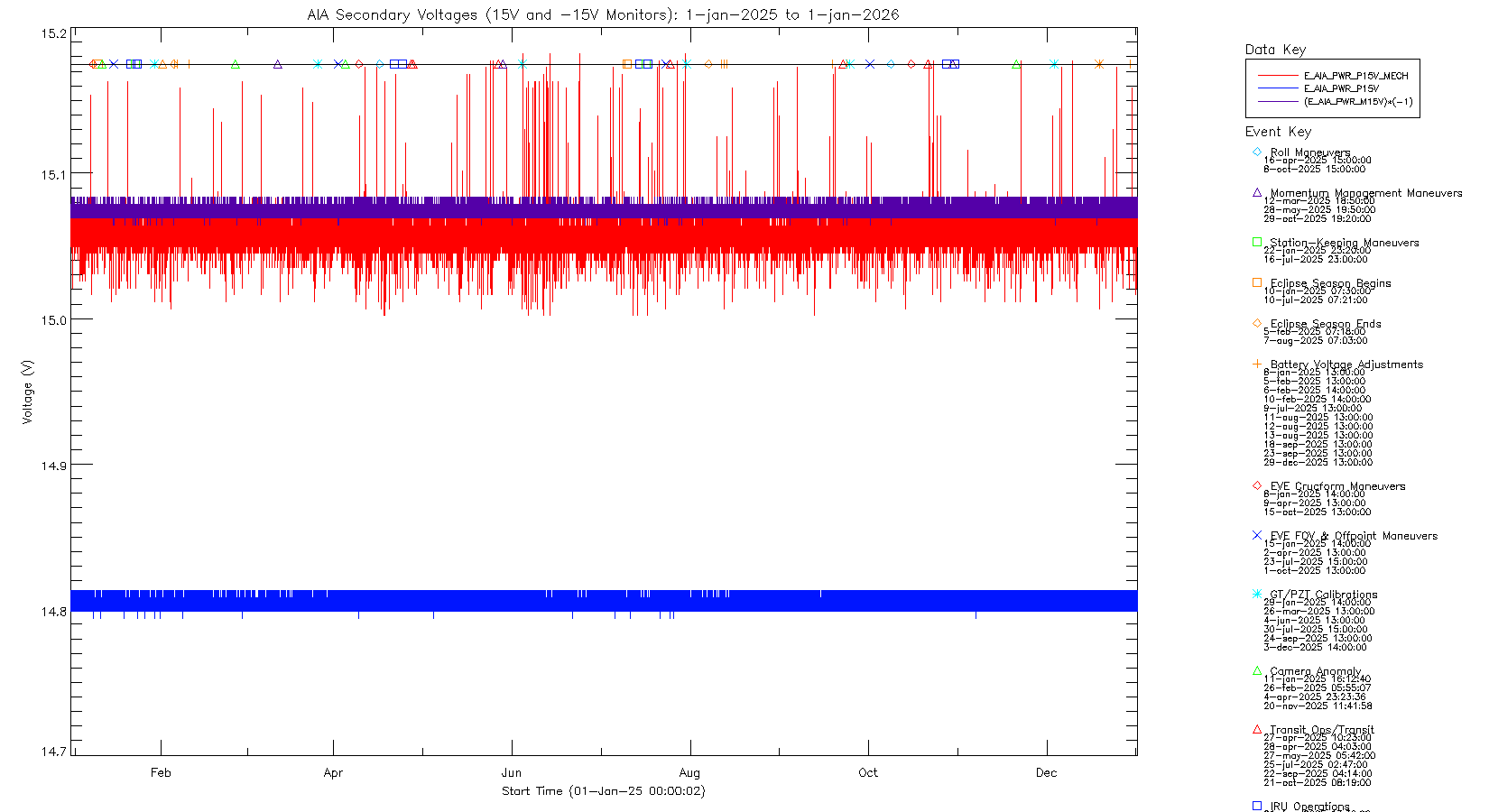This screenshot has width=1489, height=812.
Task: Select the EVE FOV & Offpoint blue X icon
Action: (1257, 535)
